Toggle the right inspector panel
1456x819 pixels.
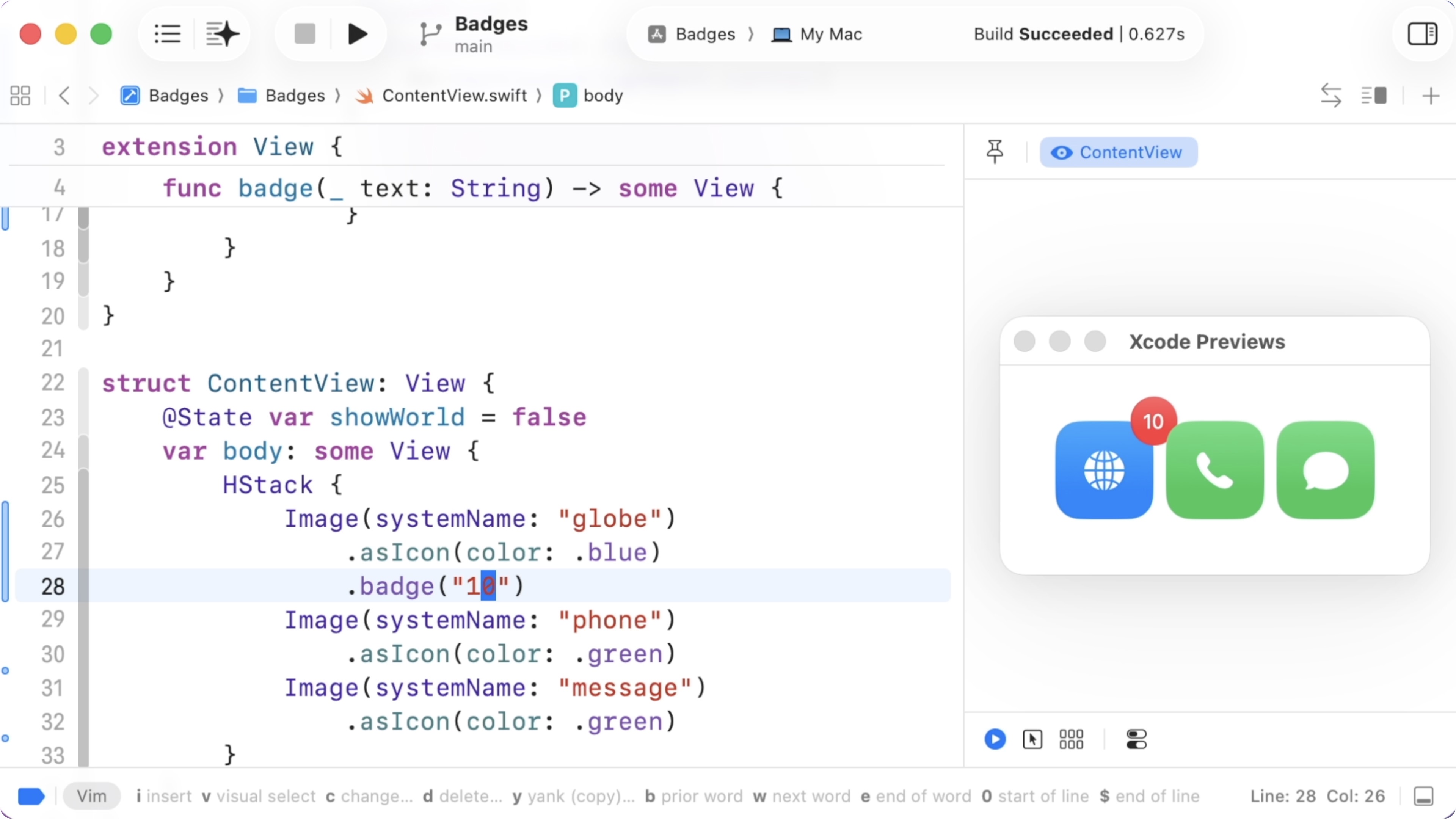coord(1422,34)
